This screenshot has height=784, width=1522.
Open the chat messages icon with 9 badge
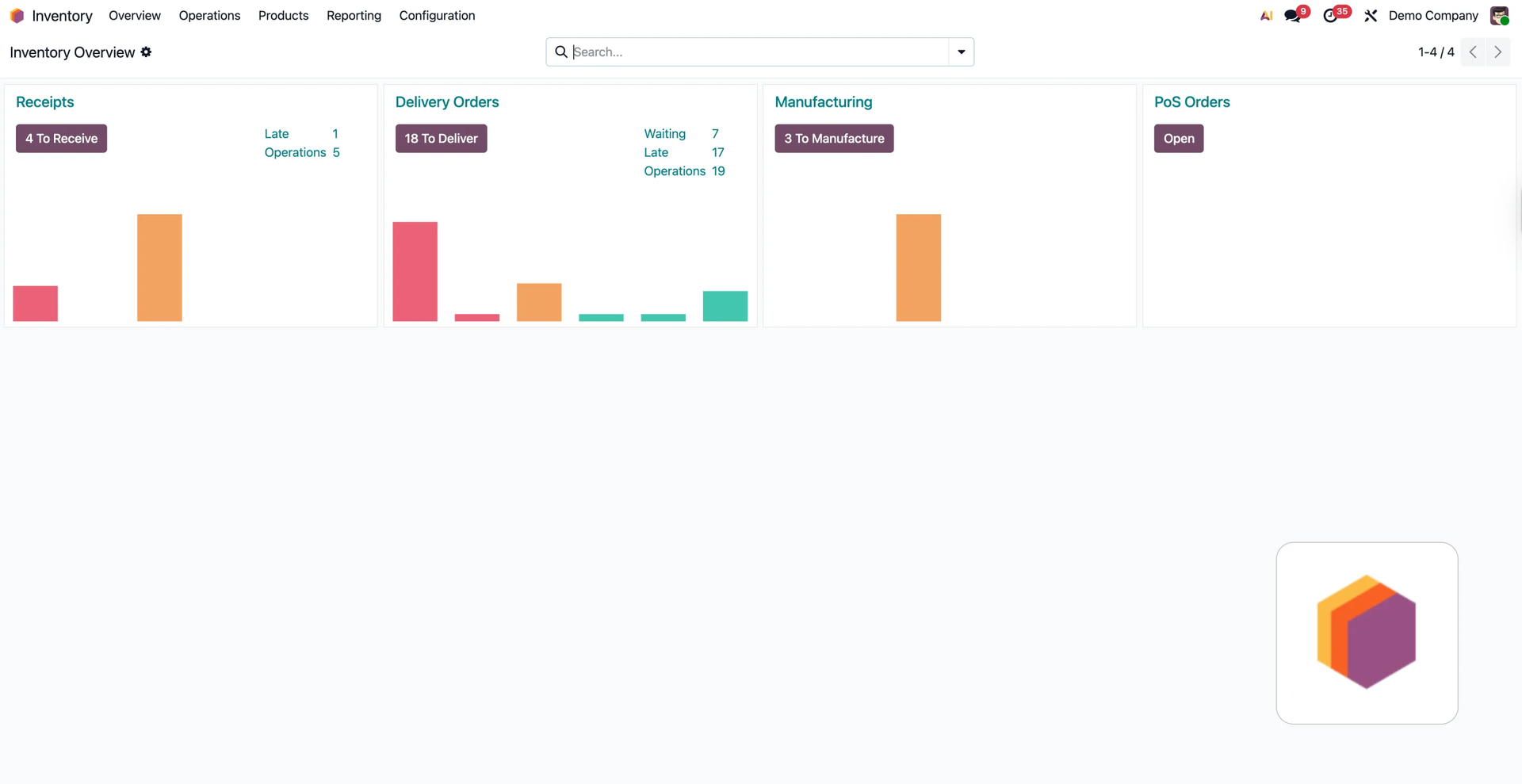coord(1293,16)
